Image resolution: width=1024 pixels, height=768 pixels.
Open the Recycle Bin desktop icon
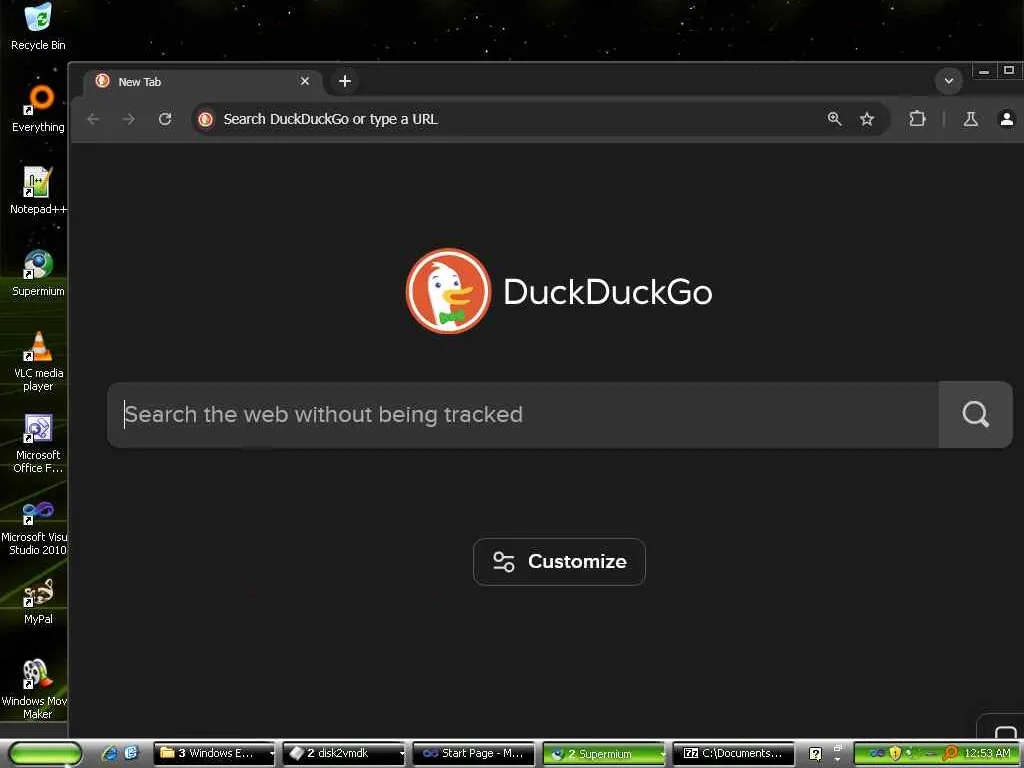tap(38, 26)
